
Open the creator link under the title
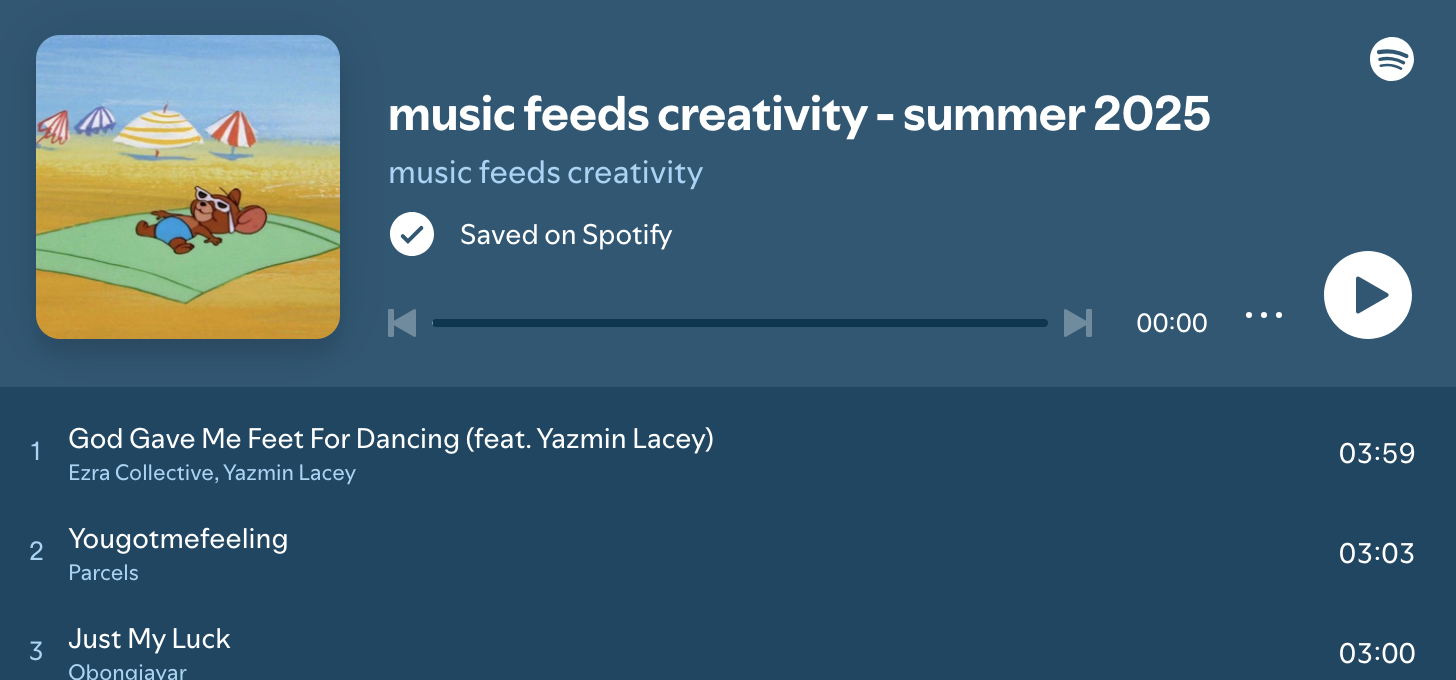(x=545, y=173)
